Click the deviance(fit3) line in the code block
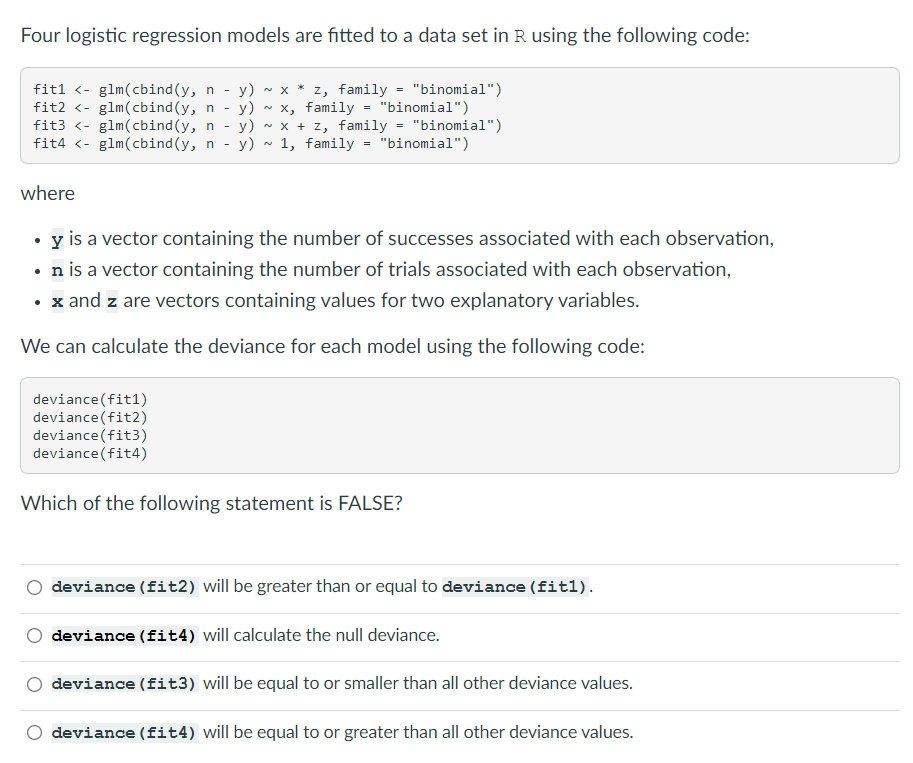The image size is (913, 763). point(90,436)
